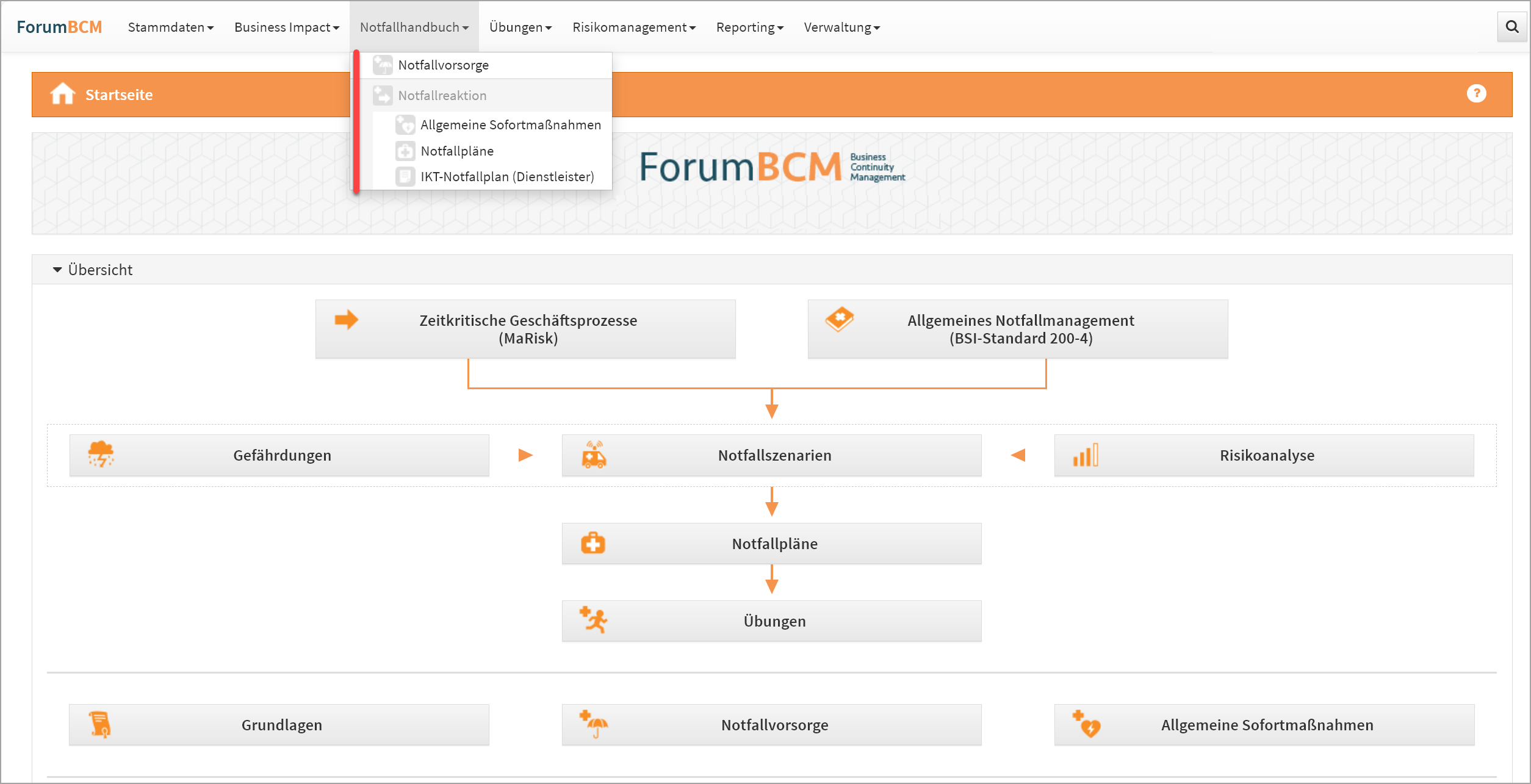Click the Risikoanalyse bar chart icon

tap(1085, 455)
